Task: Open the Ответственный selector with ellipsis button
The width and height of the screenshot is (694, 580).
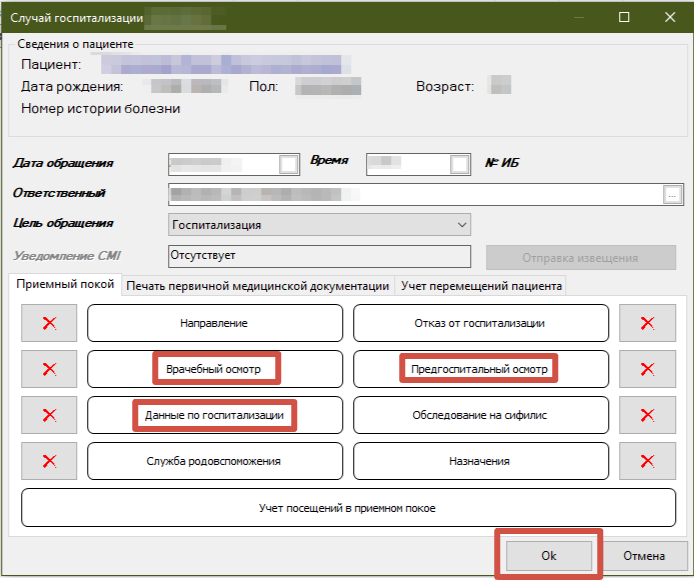Action: pos(673,194)
